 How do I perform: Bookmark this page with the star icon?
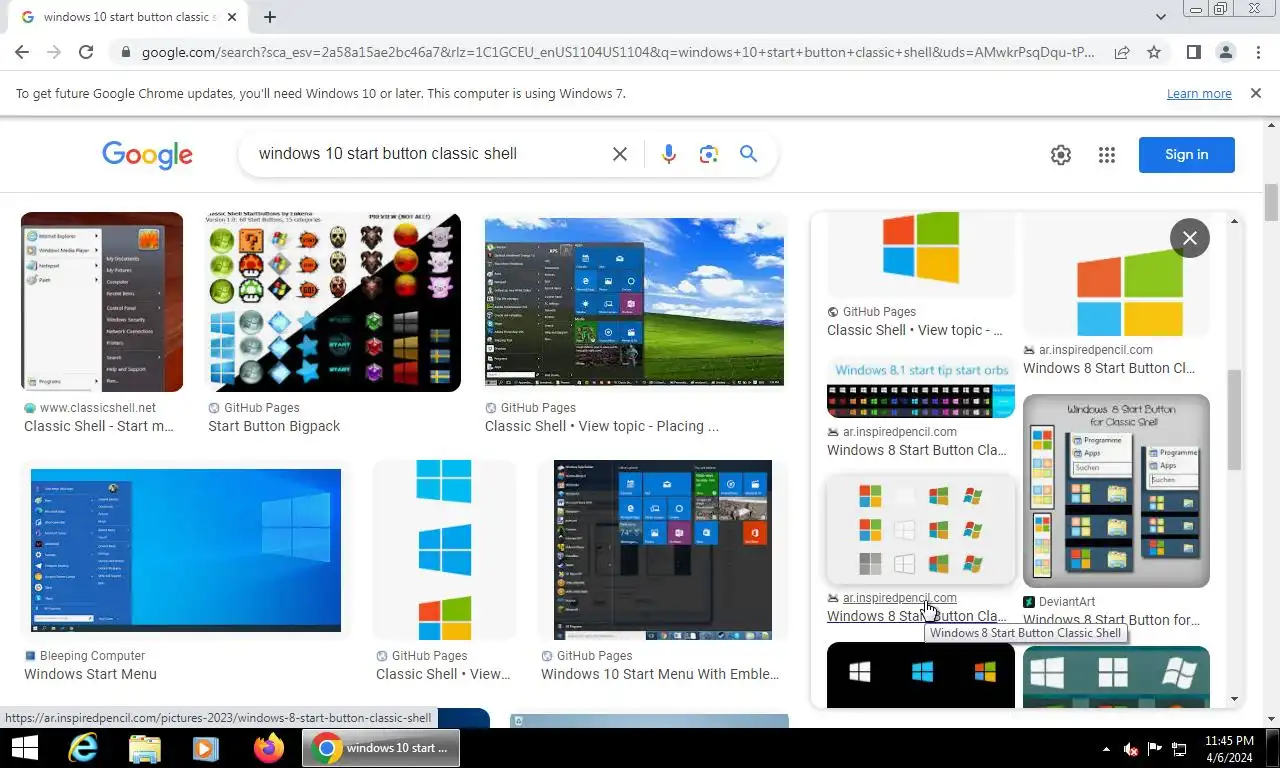coord(1154,52)
